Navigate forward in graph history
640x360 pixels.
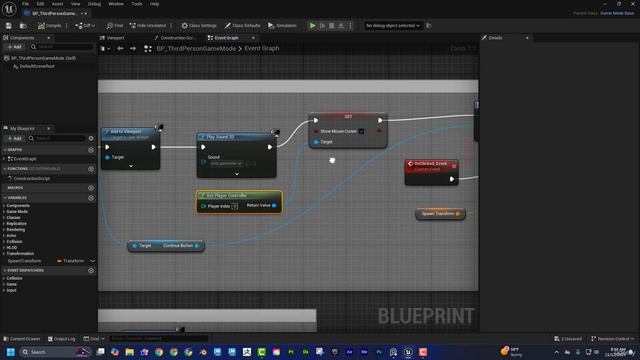pos(133,48)
